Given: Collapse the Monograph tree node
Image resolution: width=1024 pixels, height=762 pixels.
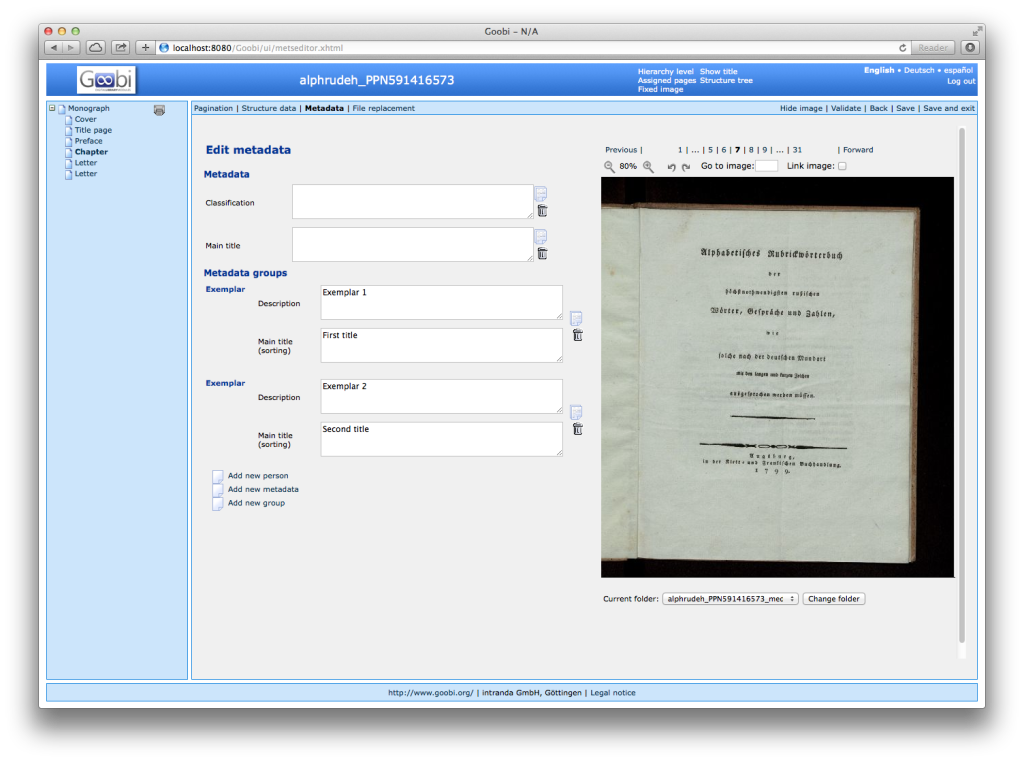Looking at the screenshot, I should [52, 108].
